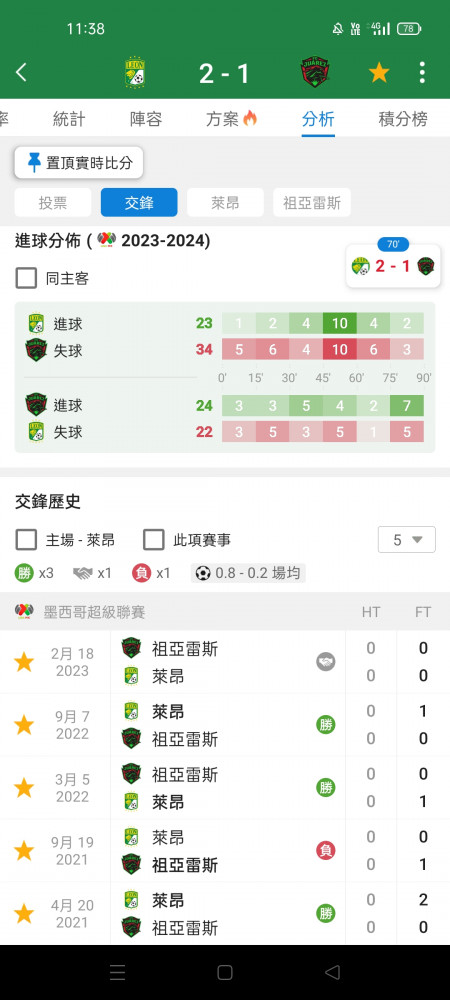The image size is (450, 1000).
Task: Tap the Juárez team crest in header
Action: click(315, 73)
